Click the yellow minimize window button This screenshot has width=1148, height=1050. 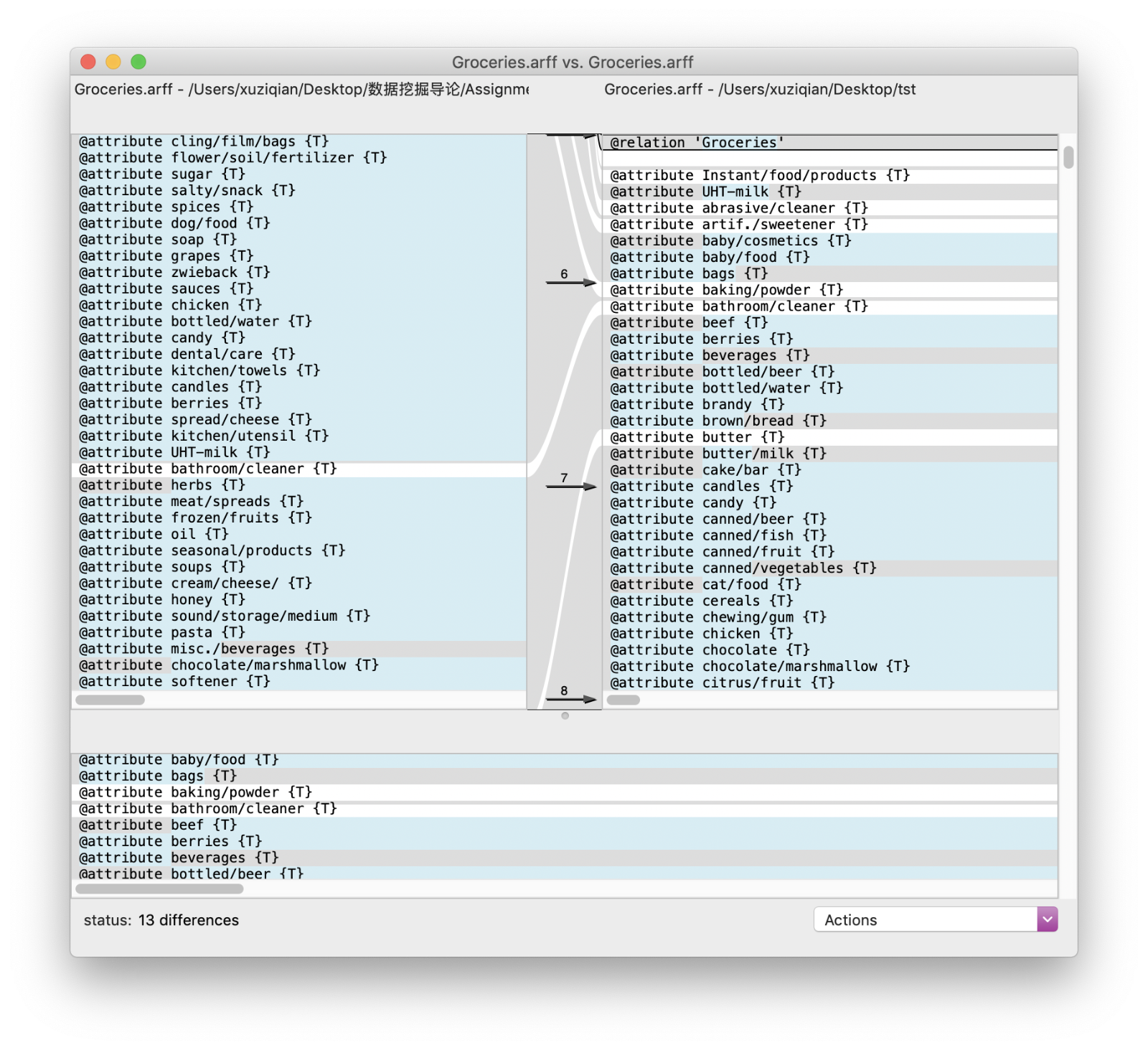(113, 62)
